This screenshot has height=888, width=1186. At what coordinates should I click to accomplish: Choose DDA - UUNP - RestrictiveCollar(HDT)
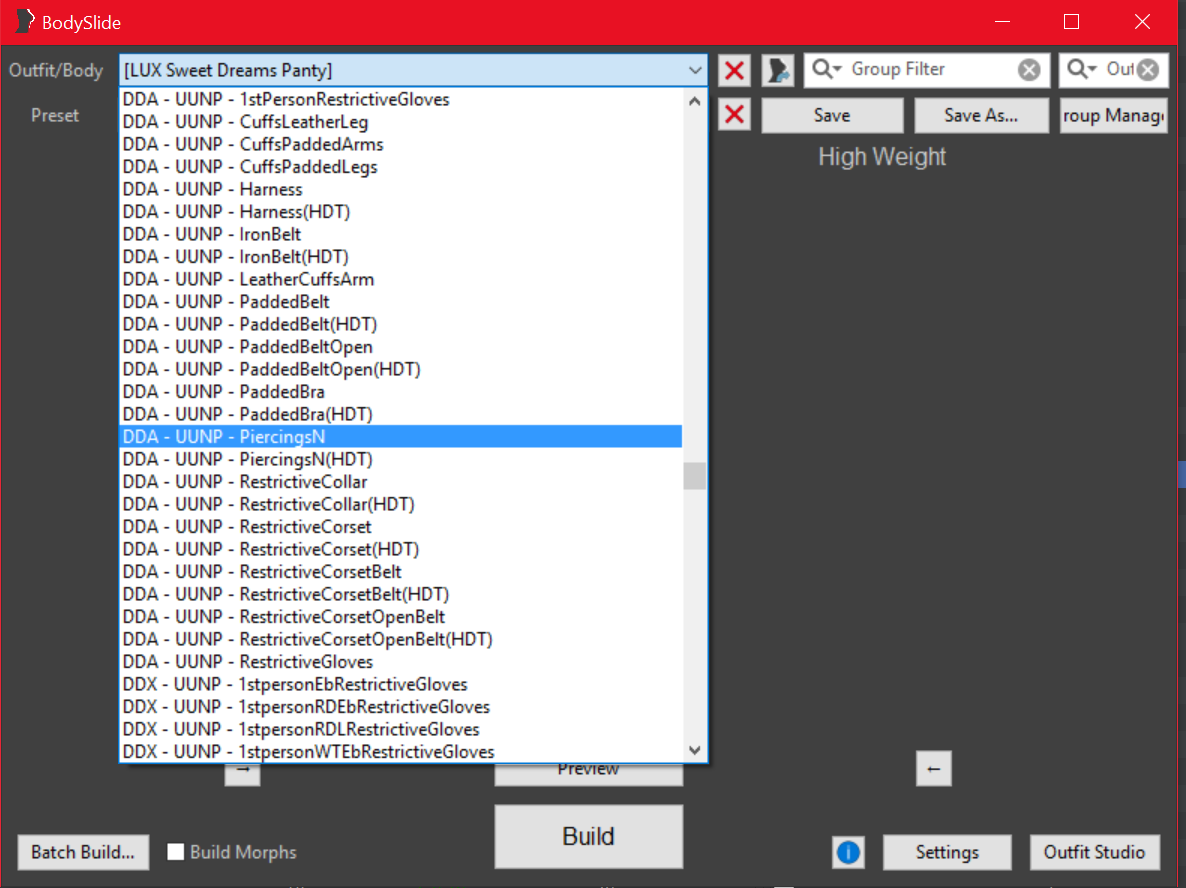click(401, 505)
